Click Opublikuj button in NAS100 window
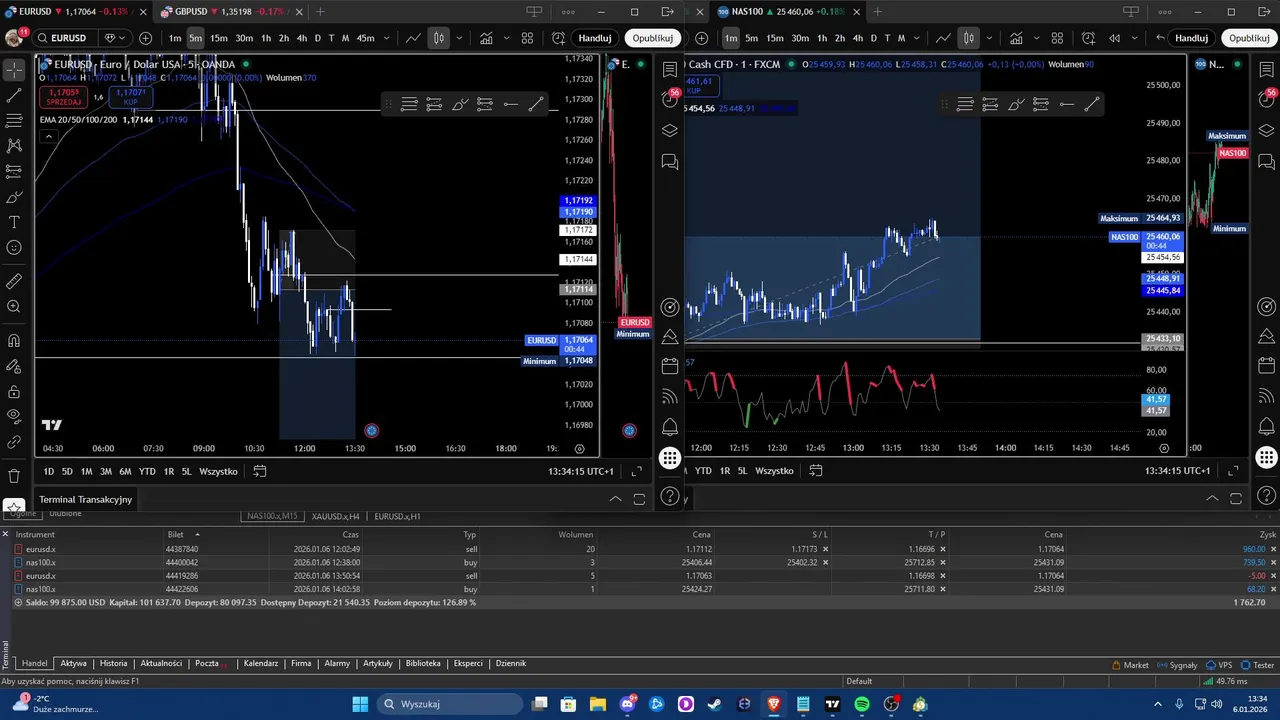This screenshot has width=1280, height=720. 1249,38
